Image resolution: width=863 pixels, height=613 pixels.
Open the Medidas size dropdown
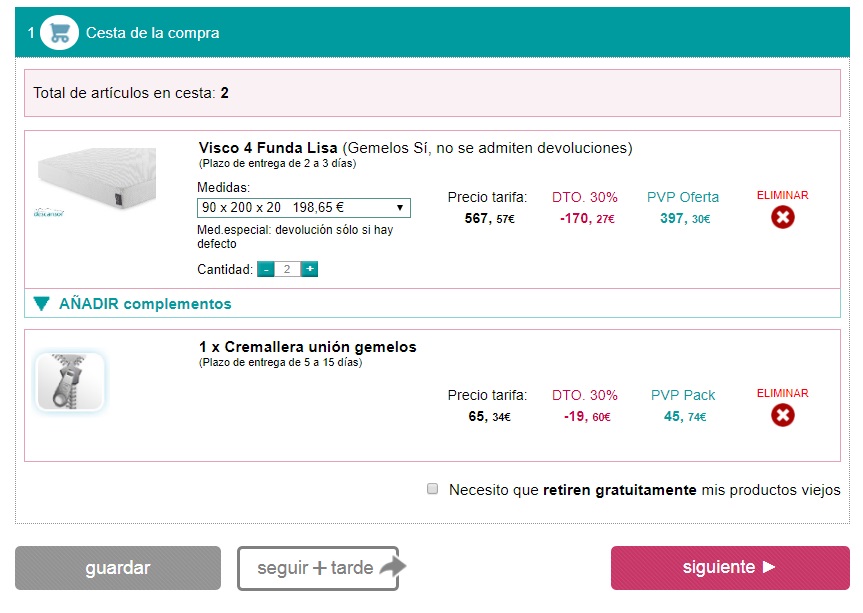click(x=303, y=208)
